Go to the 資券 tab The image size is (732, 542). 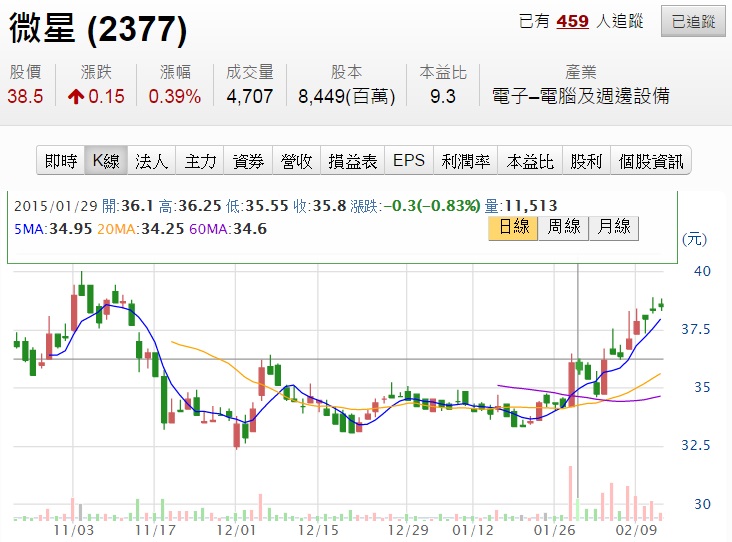248,161
